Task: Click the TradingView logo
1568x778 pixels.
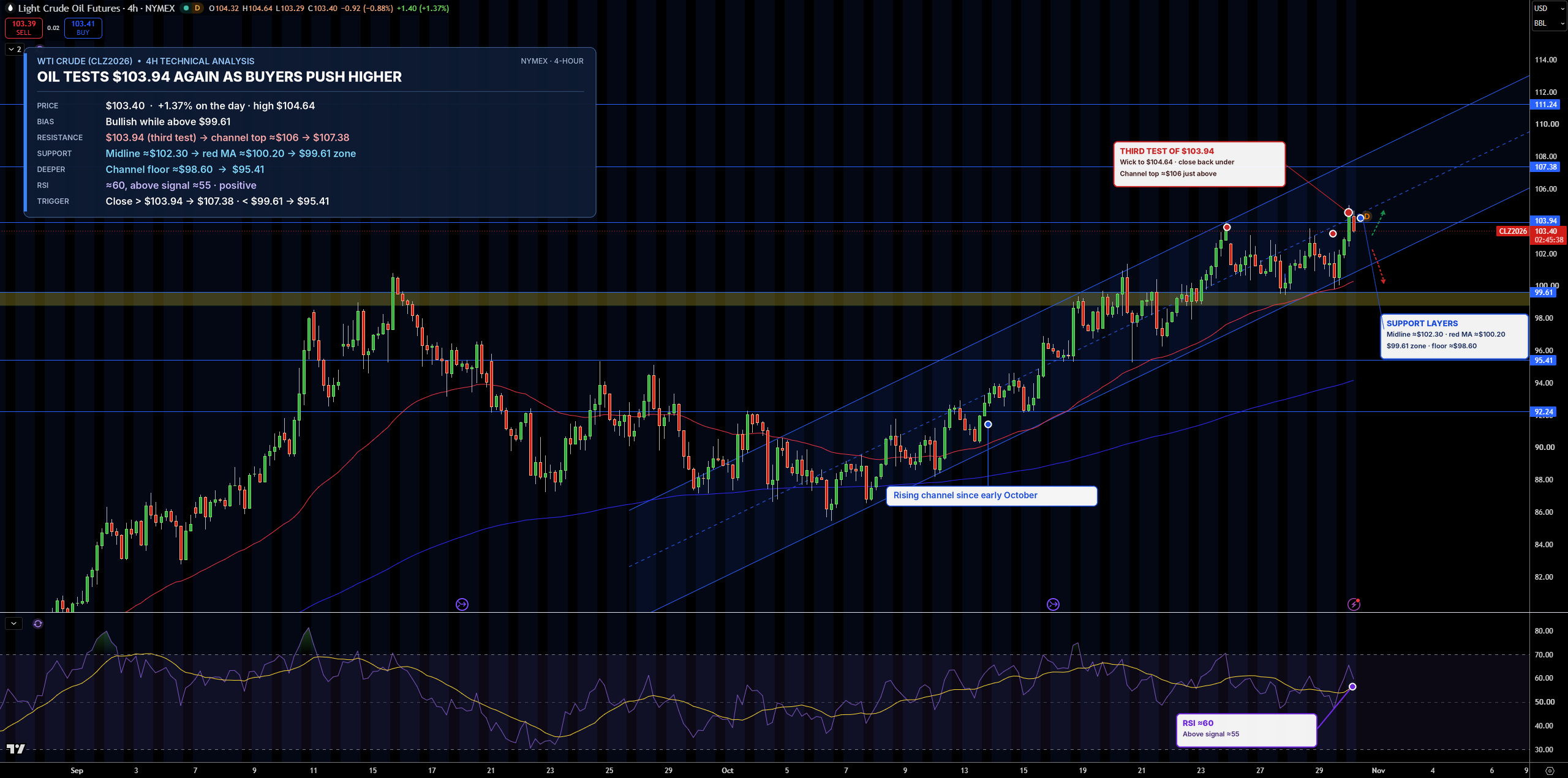Action: pyautogui.click(x=16, y=749)
